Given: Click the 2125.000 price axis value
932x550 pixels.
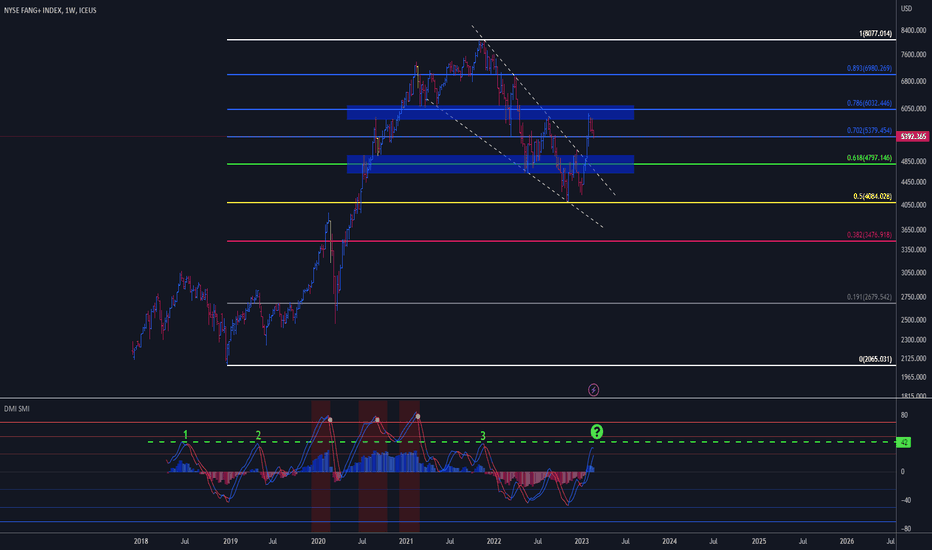Looking at the screenshot, I should (x=914, y=359).
